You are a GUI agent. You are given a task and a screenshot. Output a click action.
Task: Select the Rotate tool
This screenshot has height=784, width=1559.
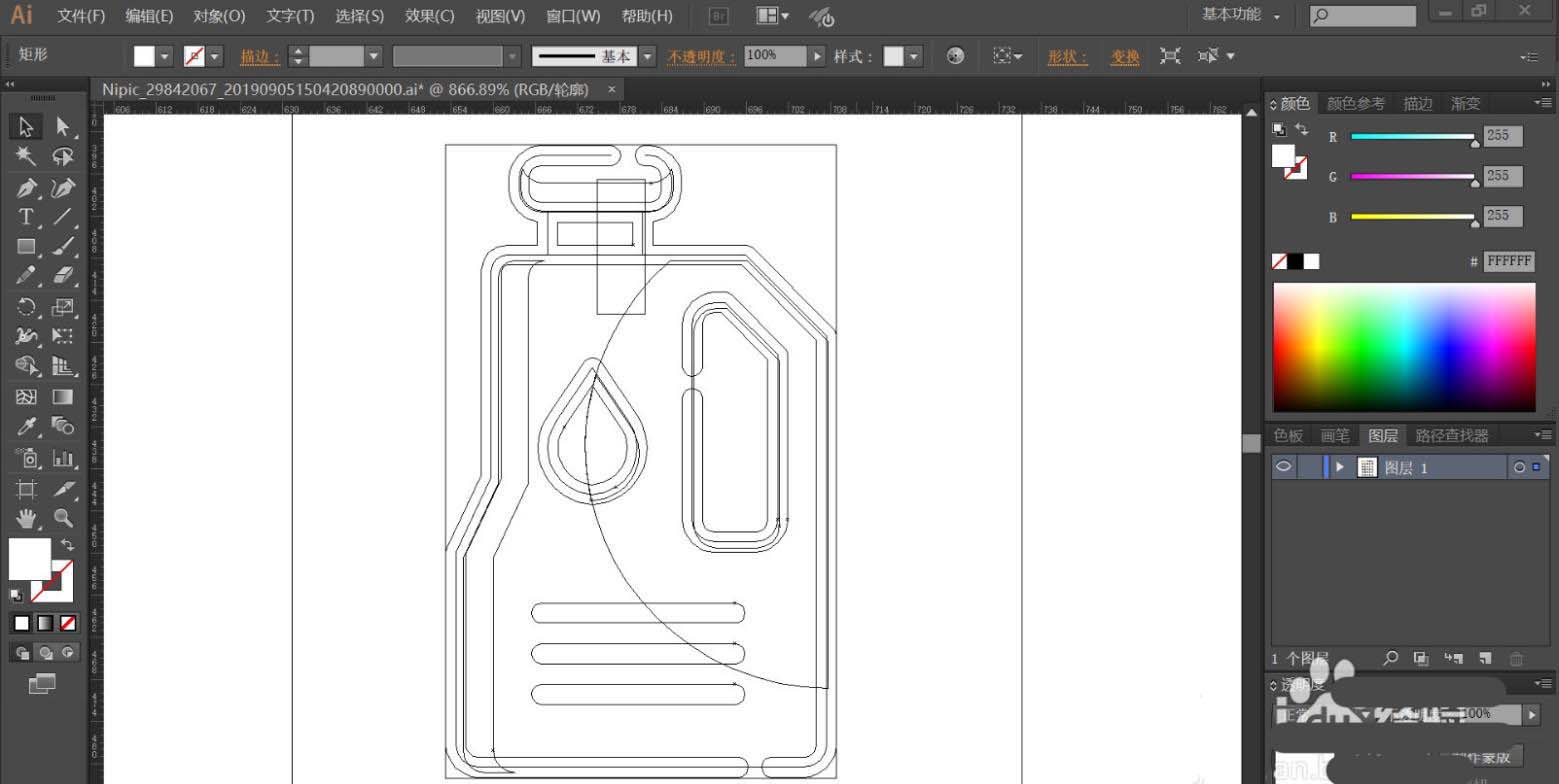pos(26,307)
